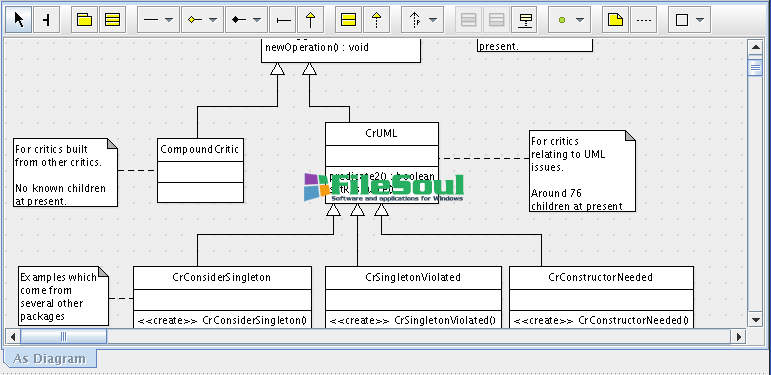The height and width of the screenshot is (375, 771).
Task: Pick the dashed Comment Link tool
Action: (643, 20)
